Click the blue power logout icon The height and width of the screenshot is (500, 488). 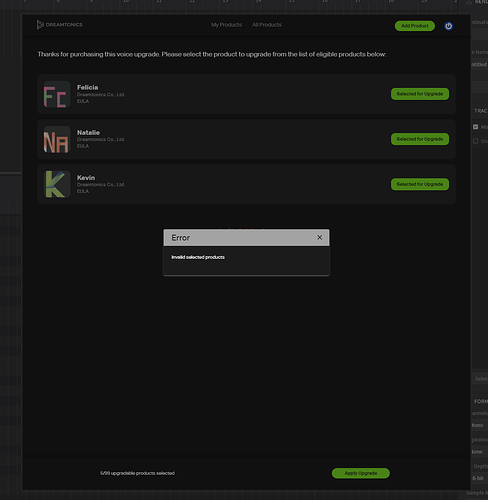pos(448,26)
